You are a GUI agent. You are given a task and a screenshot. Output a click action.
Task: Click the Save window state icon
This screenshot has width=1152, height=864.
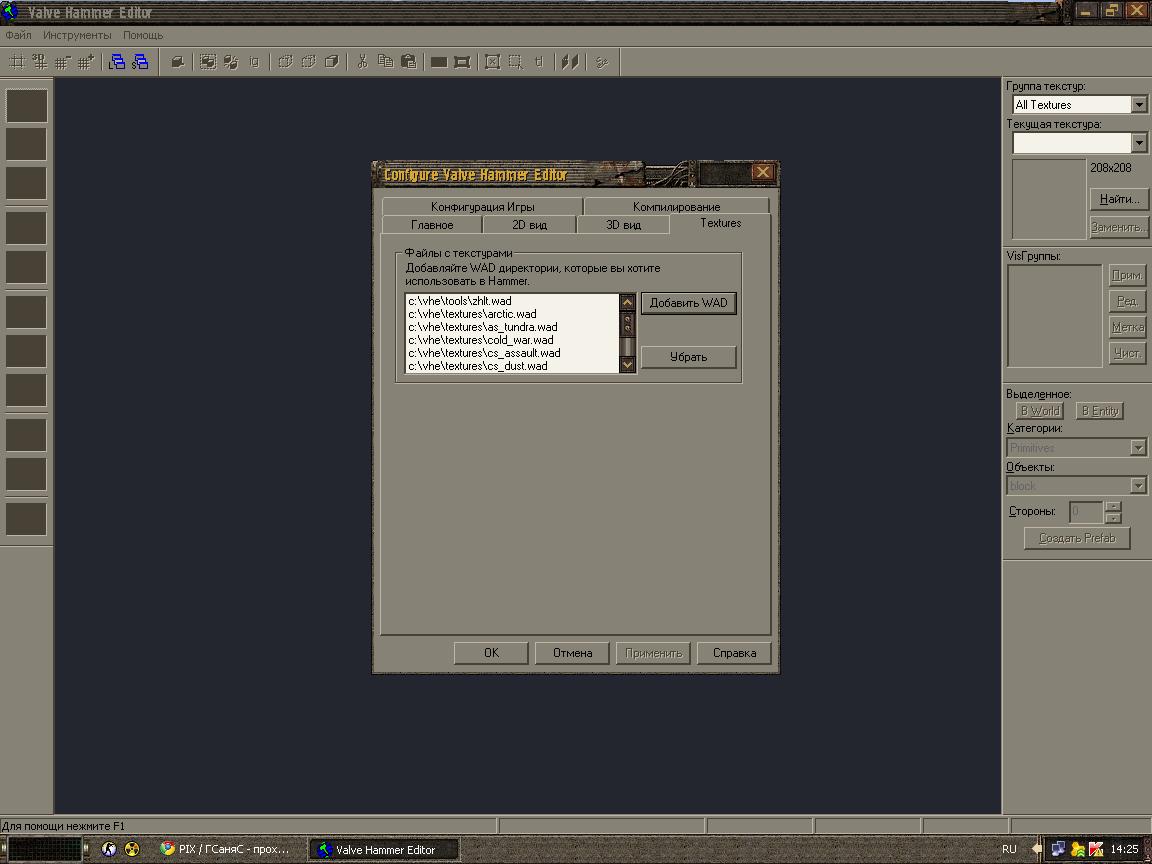[x=141, y=62]
